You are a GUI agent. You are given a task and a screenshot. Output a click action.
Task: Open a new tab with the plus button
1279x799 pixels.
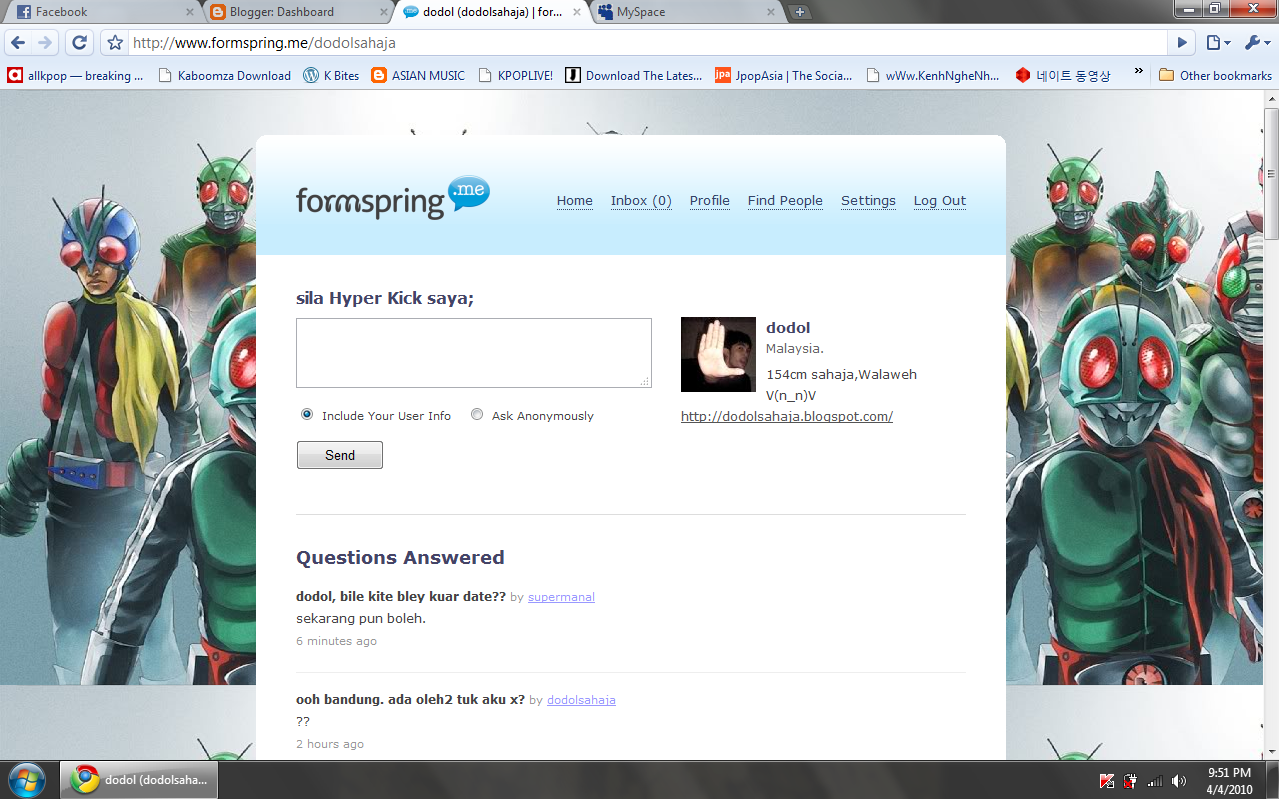pos(800,12)
